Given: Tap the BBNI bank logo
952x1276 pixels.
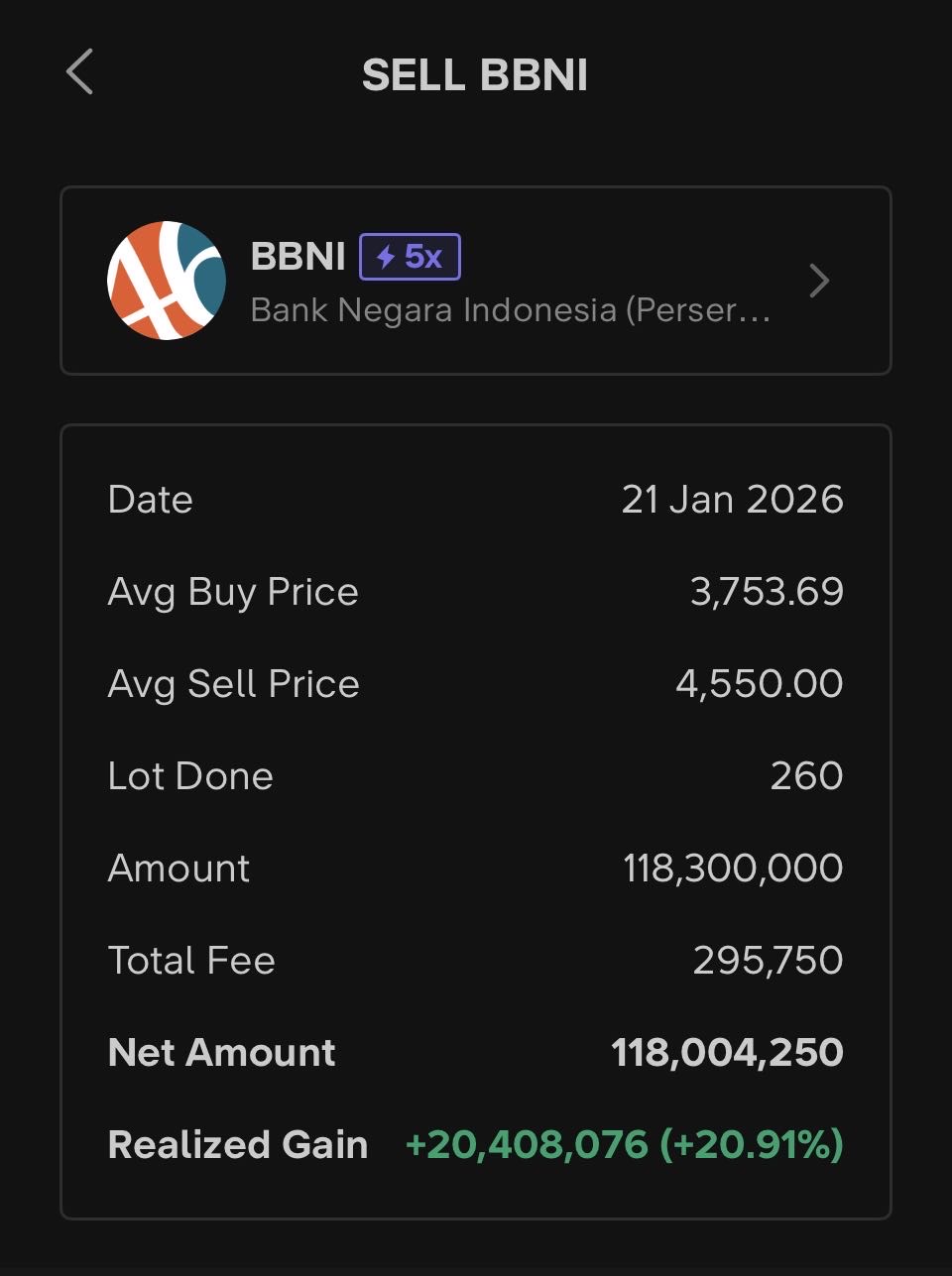Looking at the screenshot, I should [167, 281].
